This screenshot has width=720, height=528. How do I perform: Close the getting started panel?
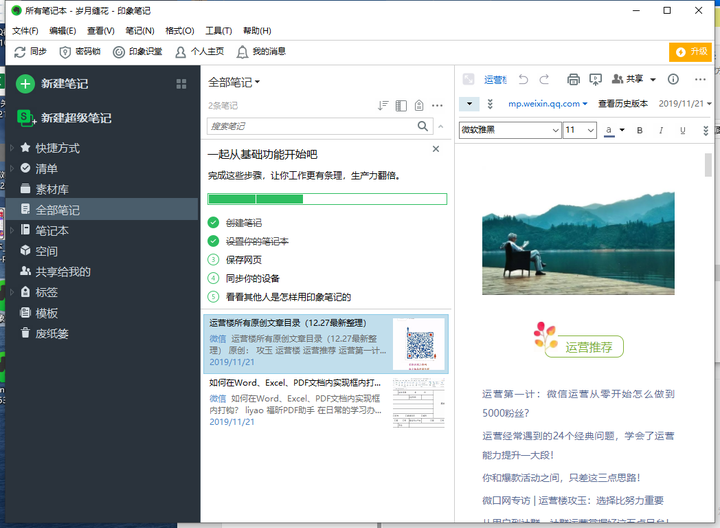[436, 149]
